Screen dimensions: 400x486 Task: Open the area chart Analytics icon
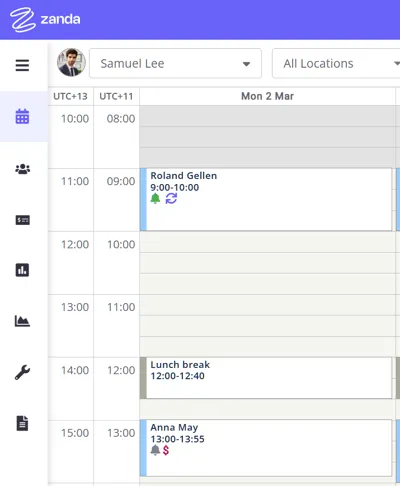(x=22, y=321)
